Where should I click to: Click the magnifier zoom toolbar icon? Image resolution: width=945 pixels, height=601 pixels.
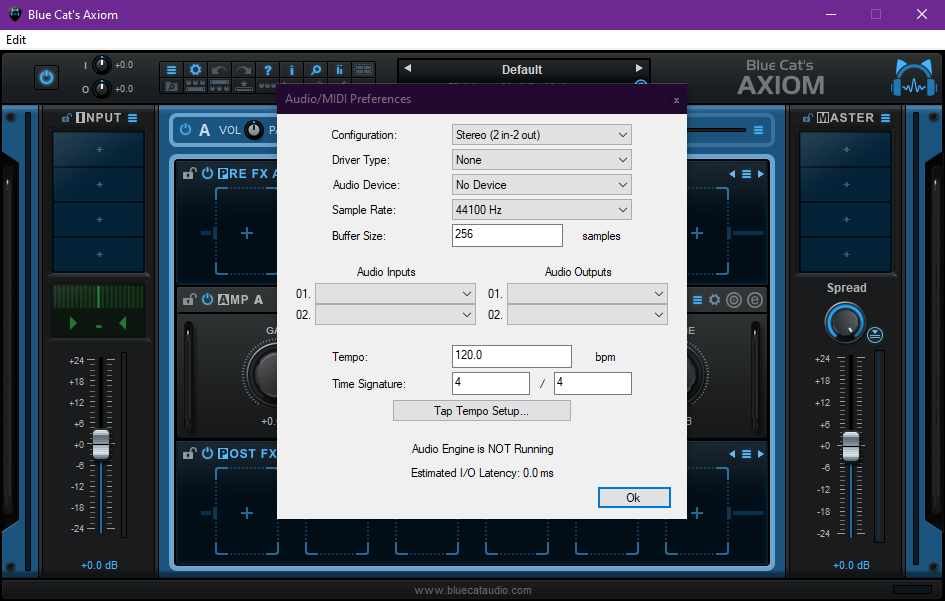point(316,70)
